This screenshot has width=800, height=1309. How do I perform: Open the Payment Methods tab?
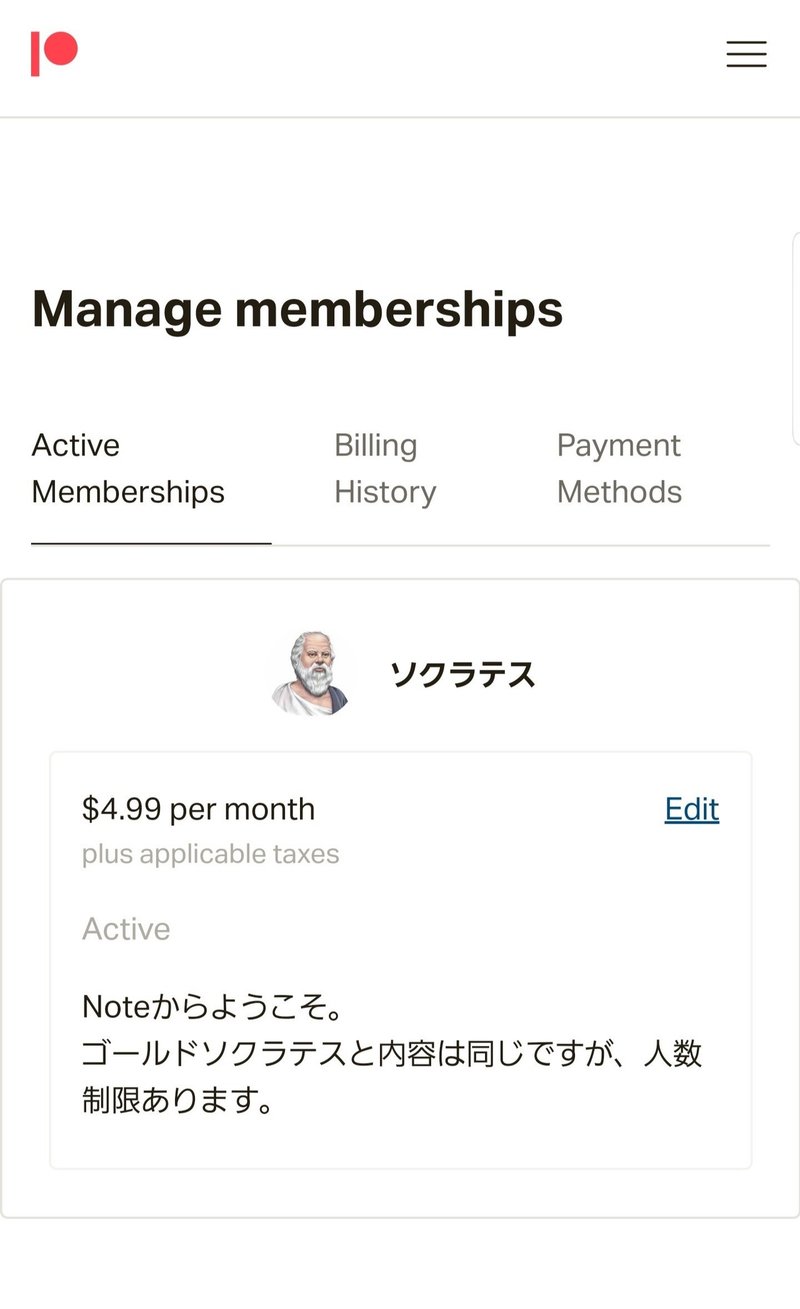tap(619, 468)
